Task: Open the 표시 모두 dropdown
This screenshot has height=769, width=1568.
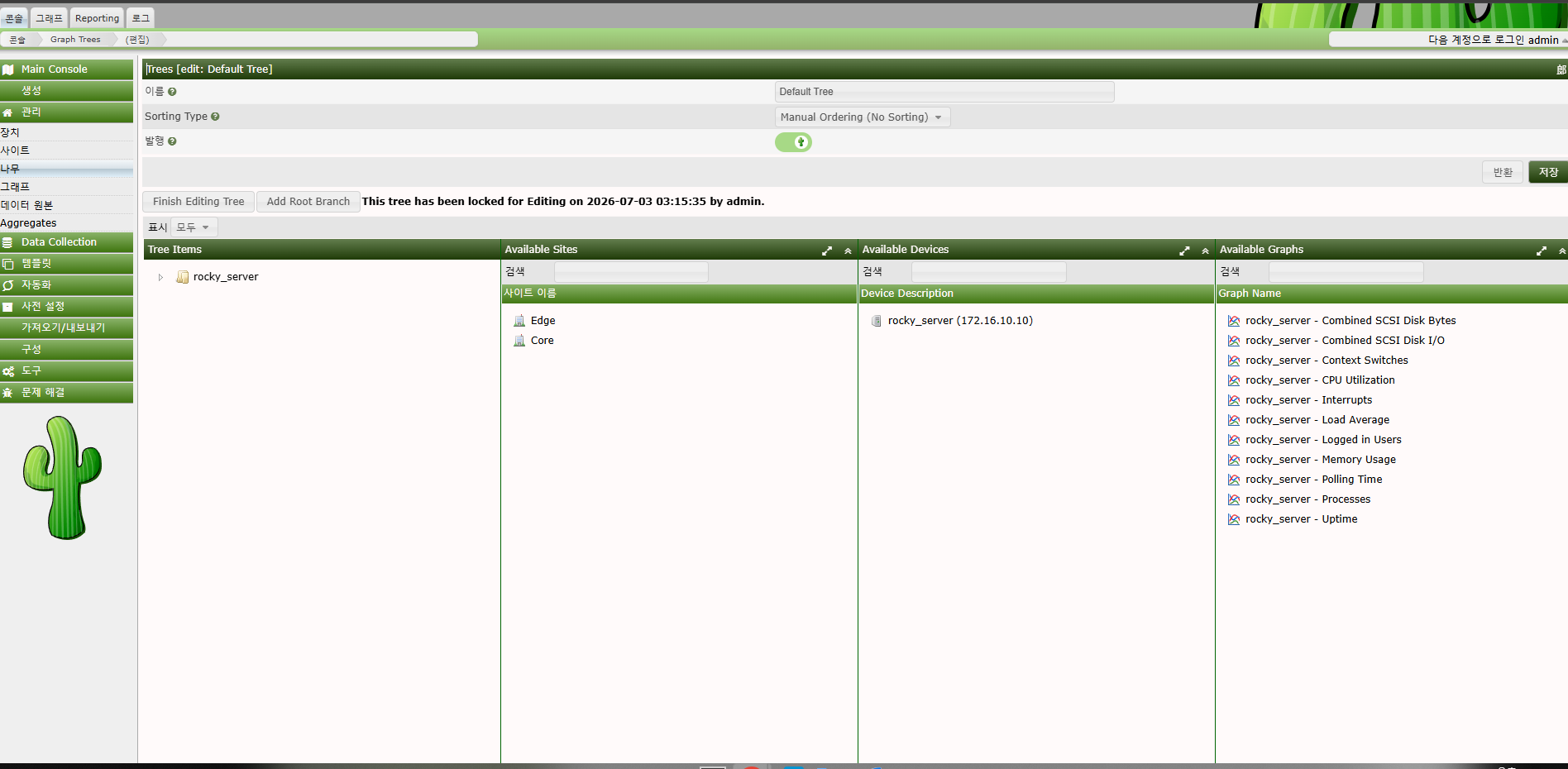Action: 194,227
